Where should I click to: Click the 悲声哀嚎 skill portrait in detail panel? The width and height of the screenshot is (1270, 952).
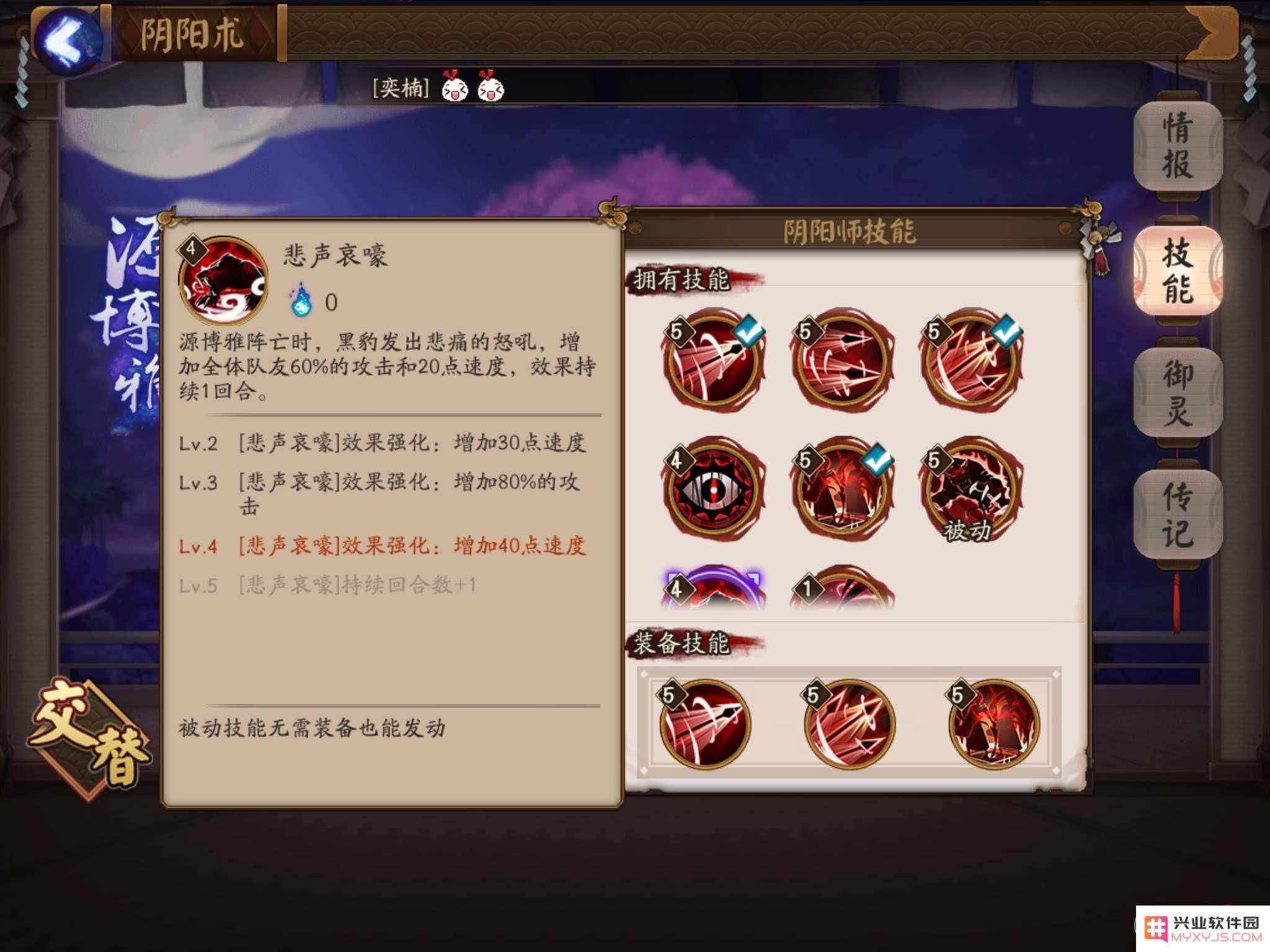(223, 280)
